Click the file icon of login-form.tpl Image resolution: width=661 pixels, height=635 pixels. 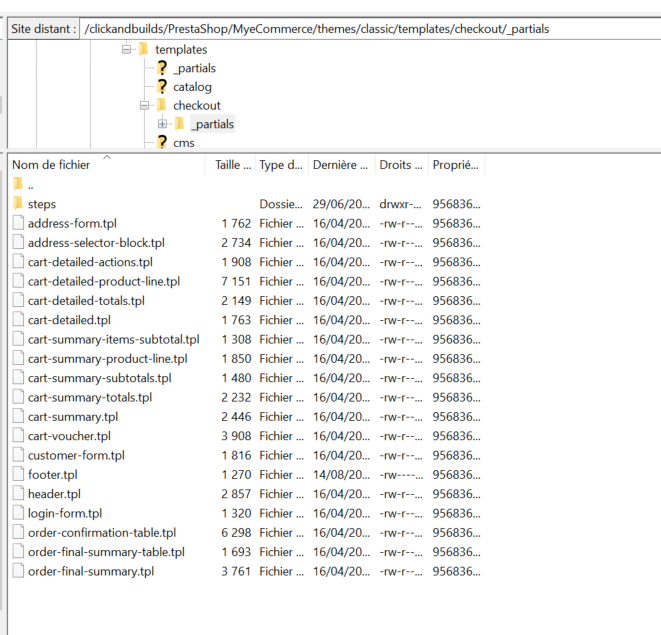click(x=18, y=513)
